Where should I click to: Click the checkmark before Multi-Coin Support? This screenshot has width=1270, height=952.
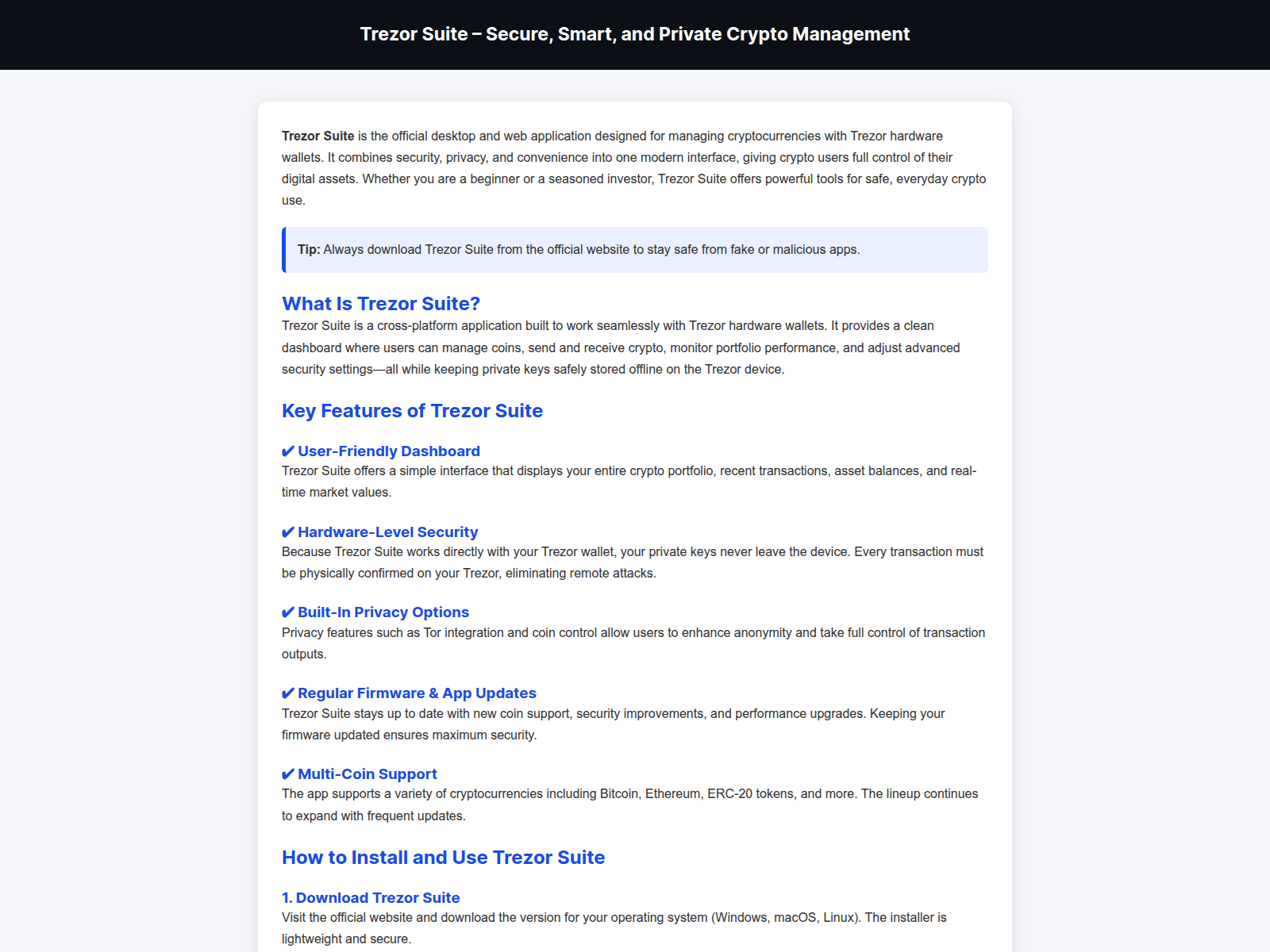[x=288, y=774]
